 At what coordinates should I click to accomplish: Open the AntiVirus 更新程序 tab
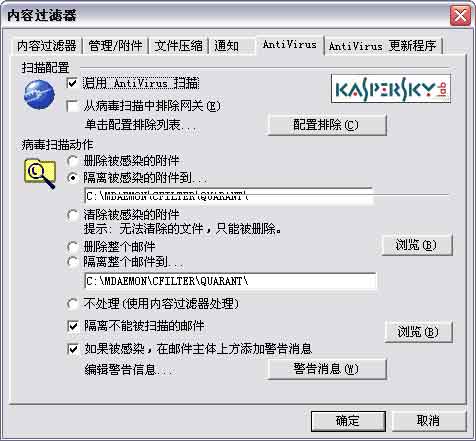click(x=382, y=46)
